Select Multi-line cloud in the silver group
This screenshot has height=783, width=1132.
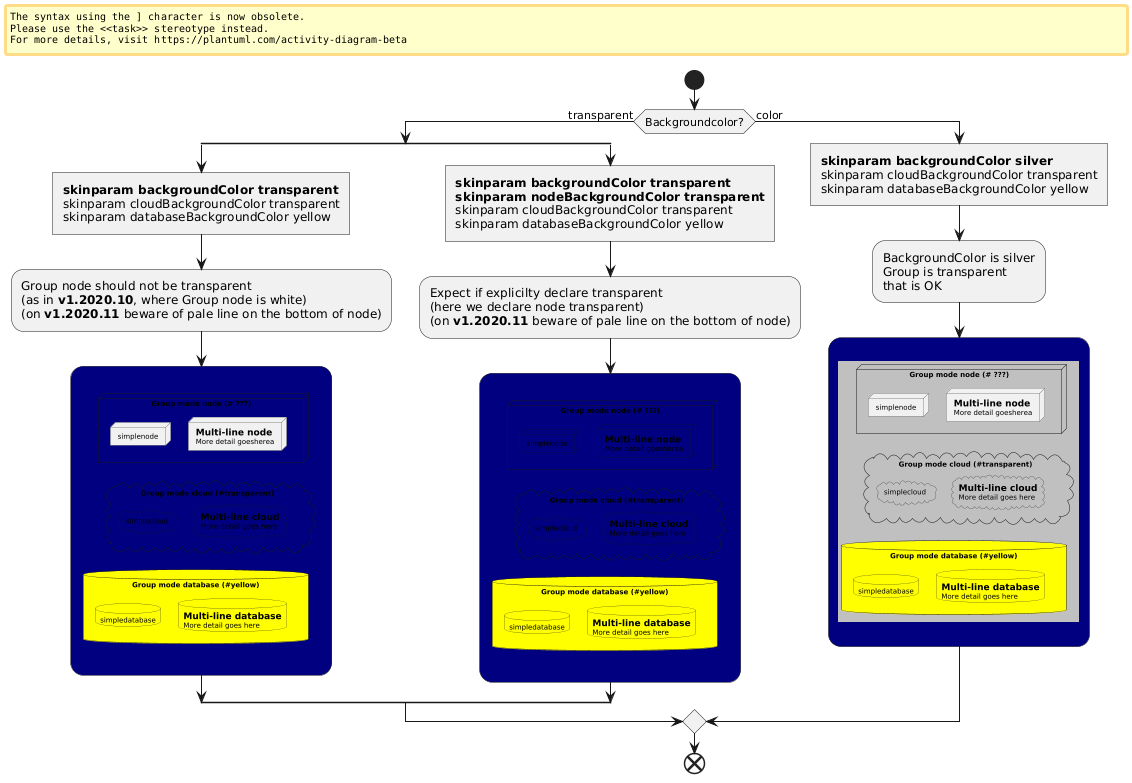(995, 492)
